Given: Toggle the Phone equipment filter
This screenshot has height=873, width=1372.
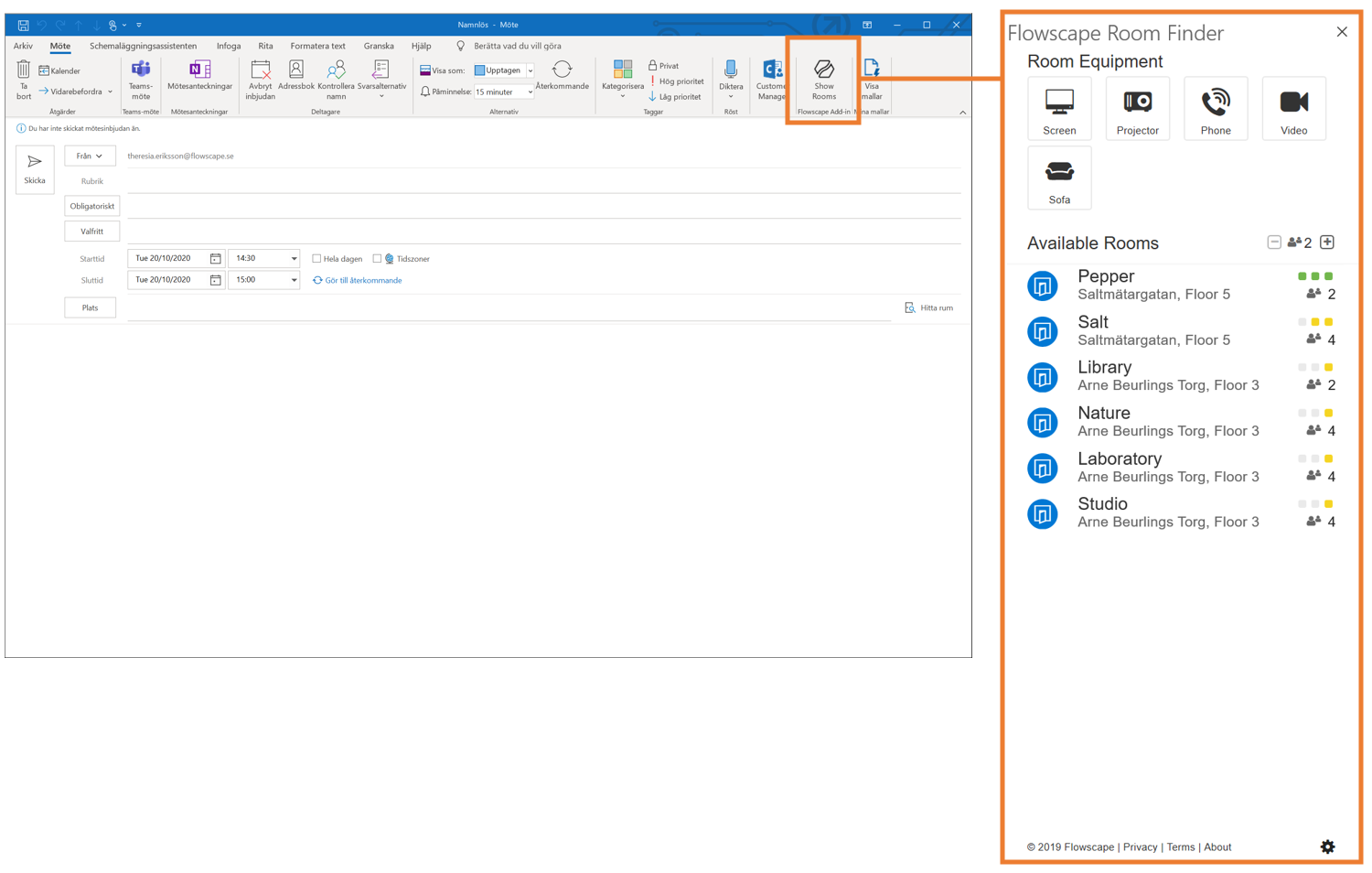Looking at the screenshot, I should pyautogui.click(x=1216, y=109).
